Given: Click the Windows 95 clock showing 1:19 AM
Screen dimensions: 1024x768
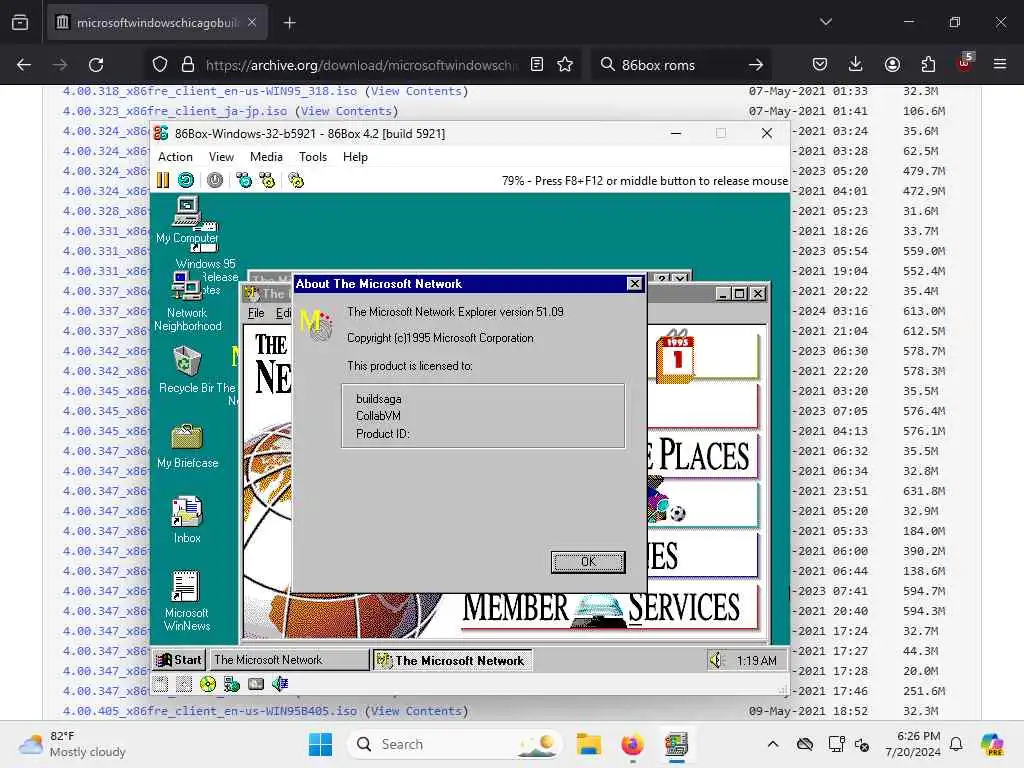Looking at the screenshot, I should point(756,660).
